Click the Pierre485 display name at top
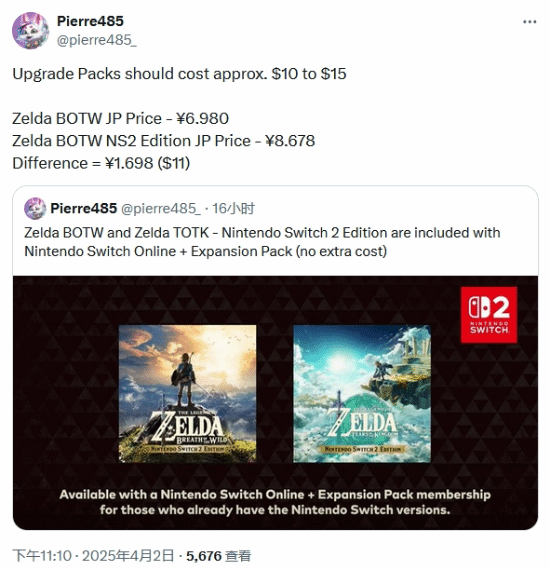 point(90,21)
